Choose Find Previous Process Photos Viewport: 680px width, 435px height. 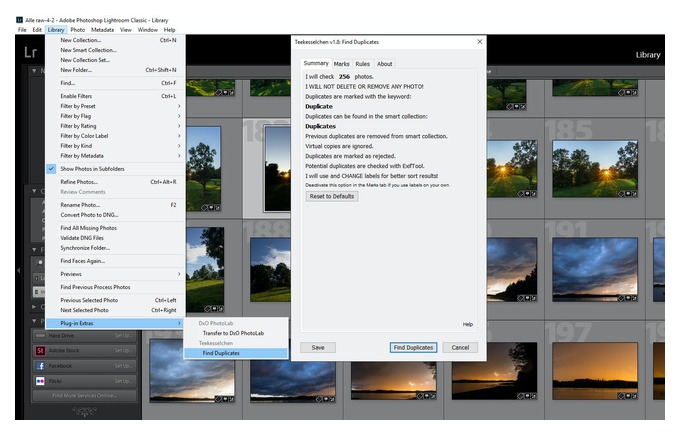115,287
